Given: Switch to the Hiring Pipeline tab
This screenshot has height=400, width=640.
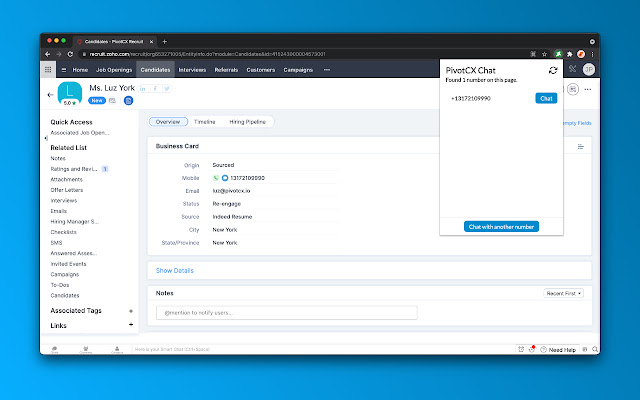Looking at the screenshot, I should [x=247, y=122].
